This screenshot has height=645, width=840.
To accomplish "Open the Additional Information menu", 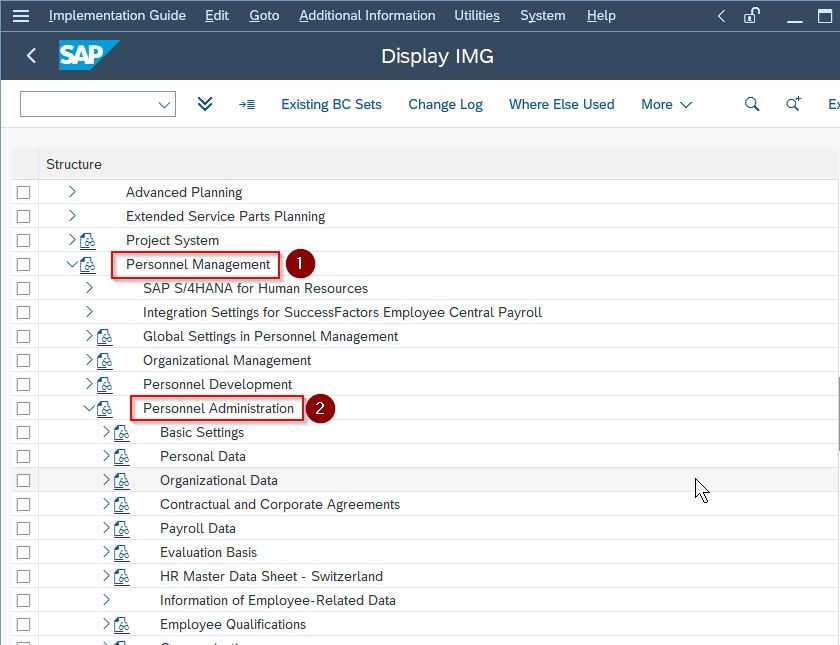I will (367, 16).
